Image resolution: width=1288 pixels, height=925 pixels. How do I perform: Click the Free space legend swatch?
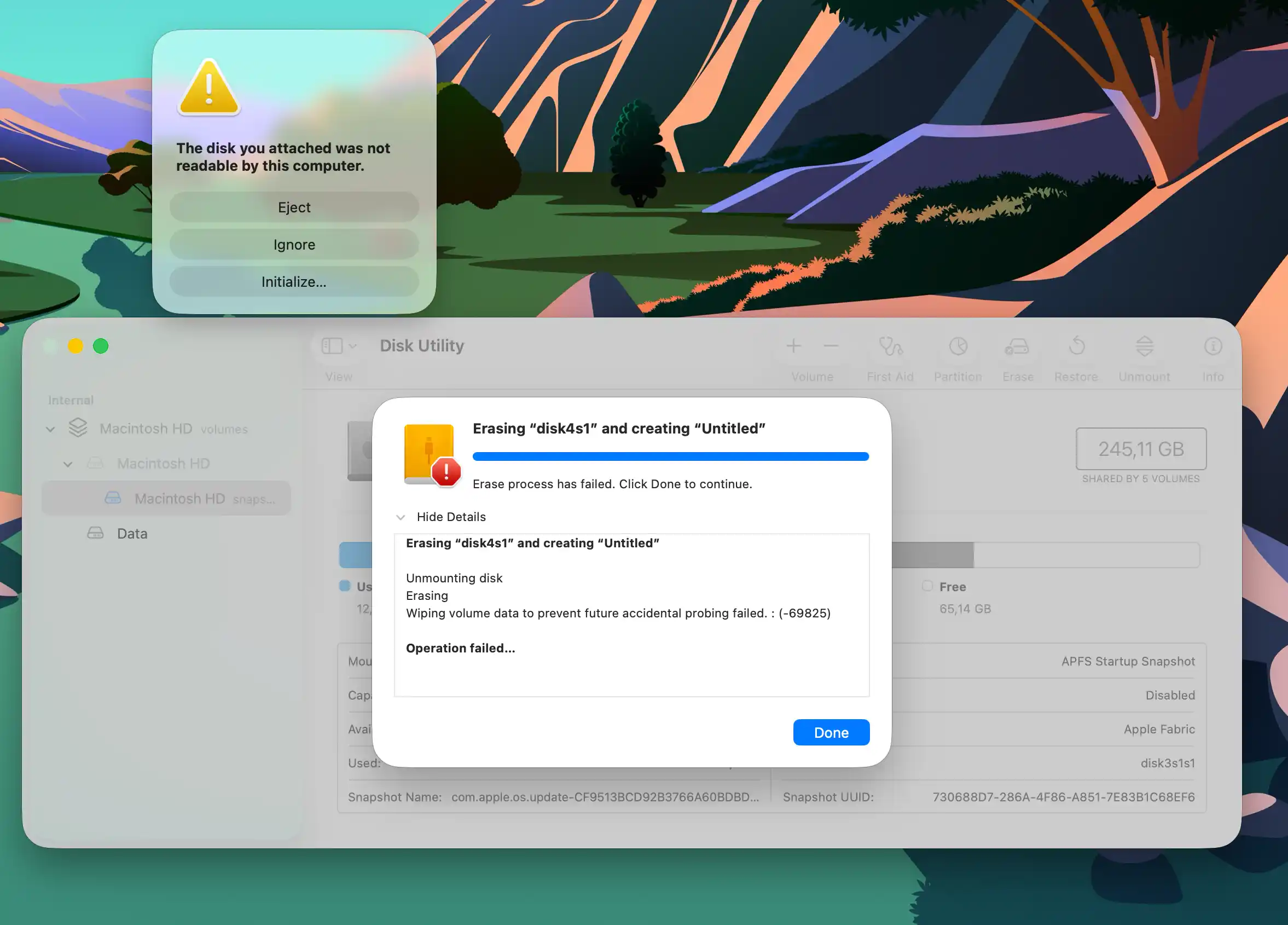[x=927, y=586]
